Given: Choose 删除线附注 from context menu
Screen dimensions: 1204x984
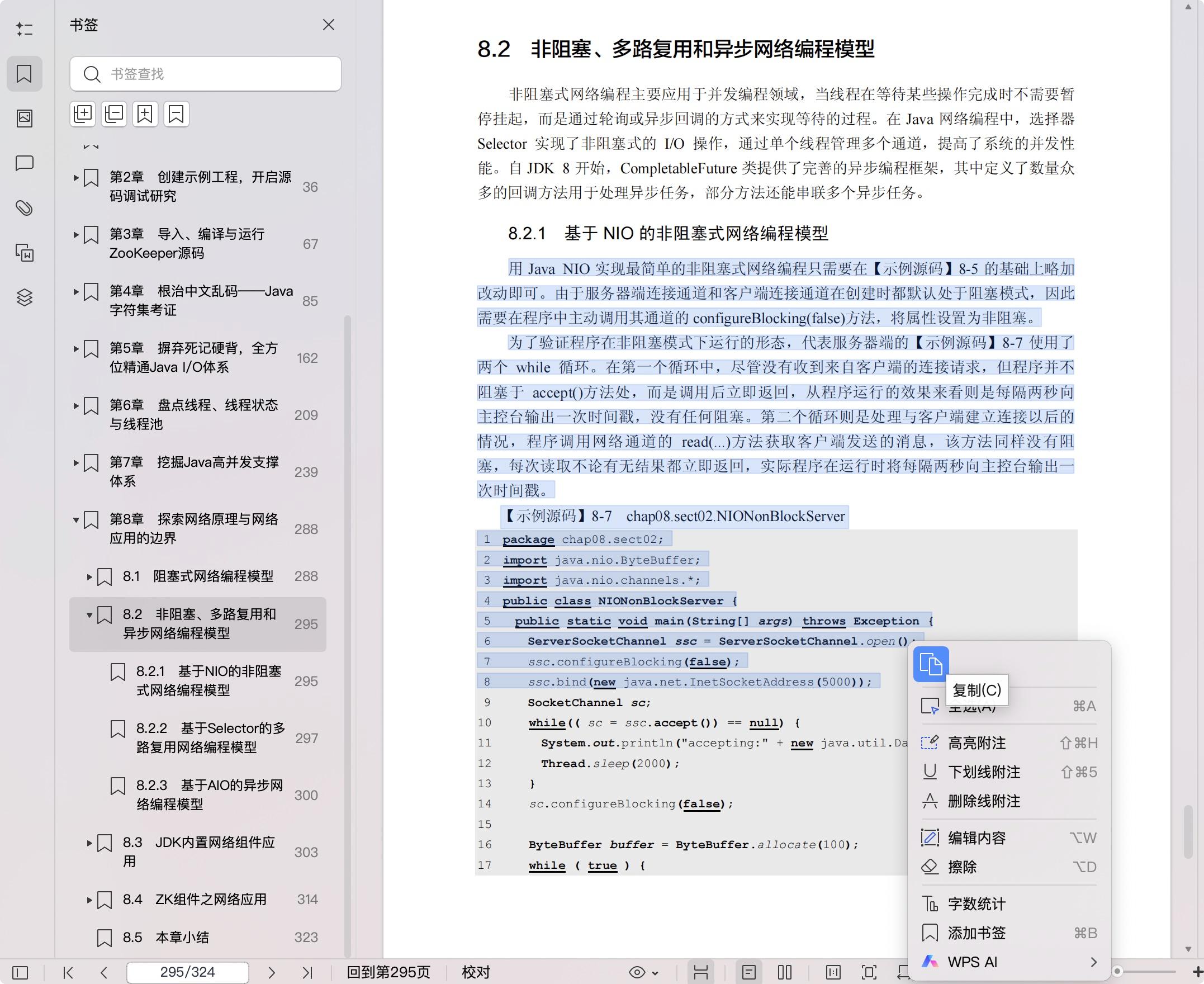Looking at the screenshot, I should coord(1009,801).
